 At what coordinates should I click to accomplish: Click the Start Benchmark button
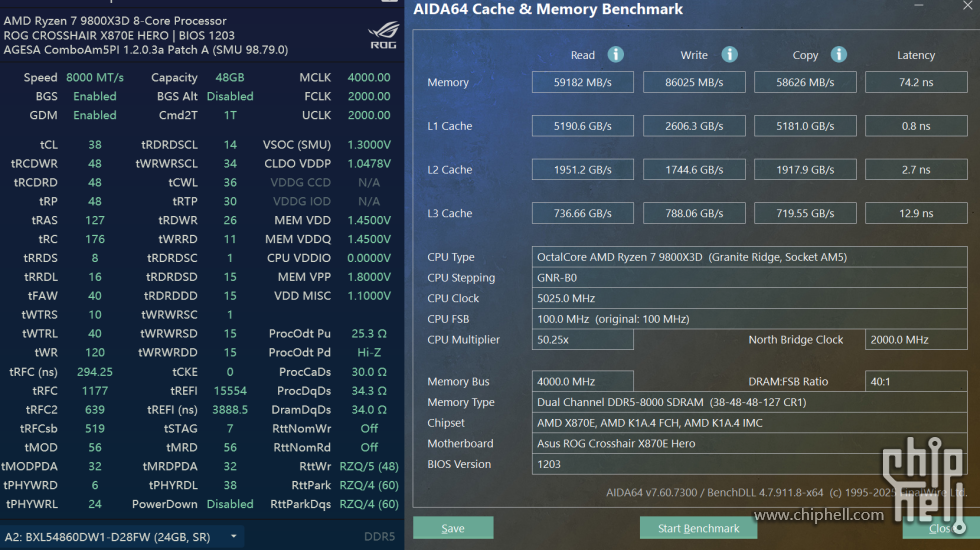[698, 528]
